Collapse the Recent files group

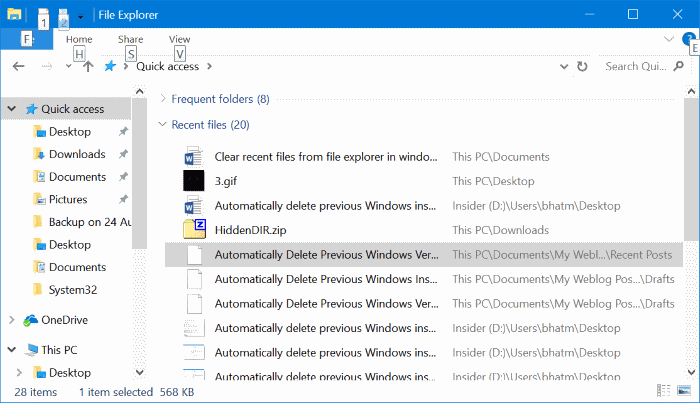click(x=162, y=124)
